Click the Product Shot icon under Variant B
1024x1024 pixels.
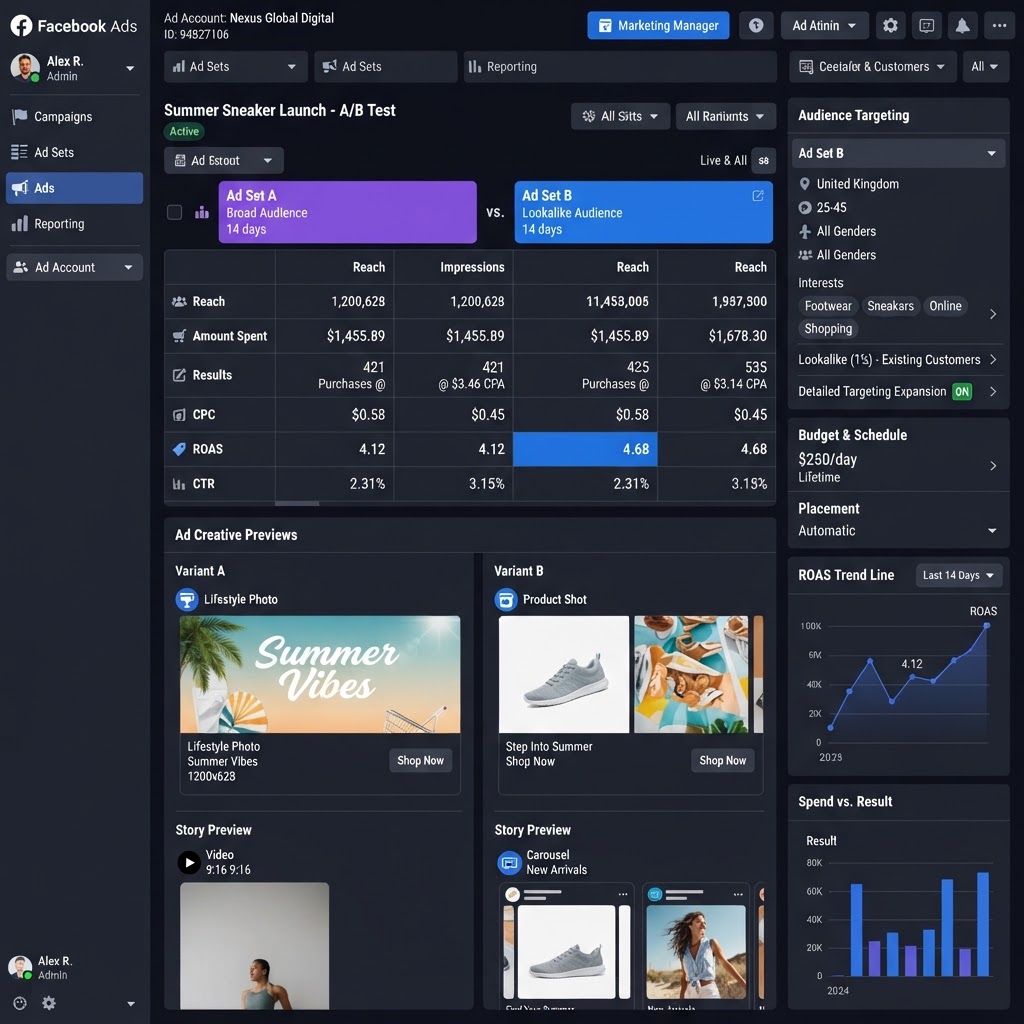(505, 599)
